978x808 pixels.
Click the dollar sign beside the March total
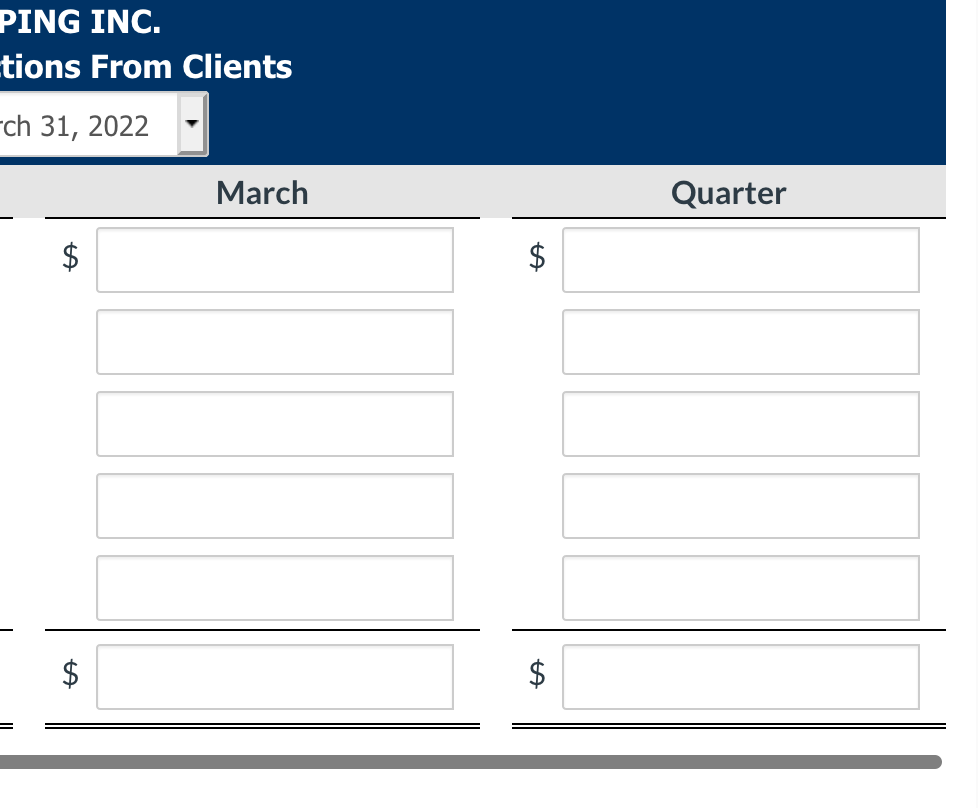pos(69,677)
